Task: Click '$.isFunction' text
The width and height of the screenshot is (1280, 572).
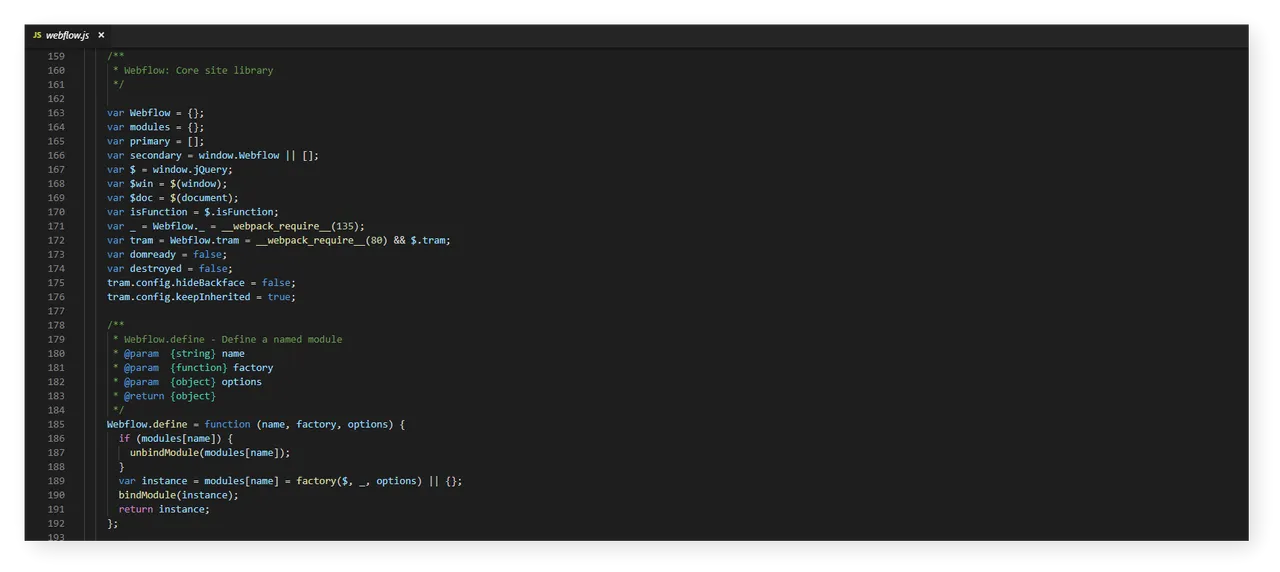Action: (x=241, y=212)
